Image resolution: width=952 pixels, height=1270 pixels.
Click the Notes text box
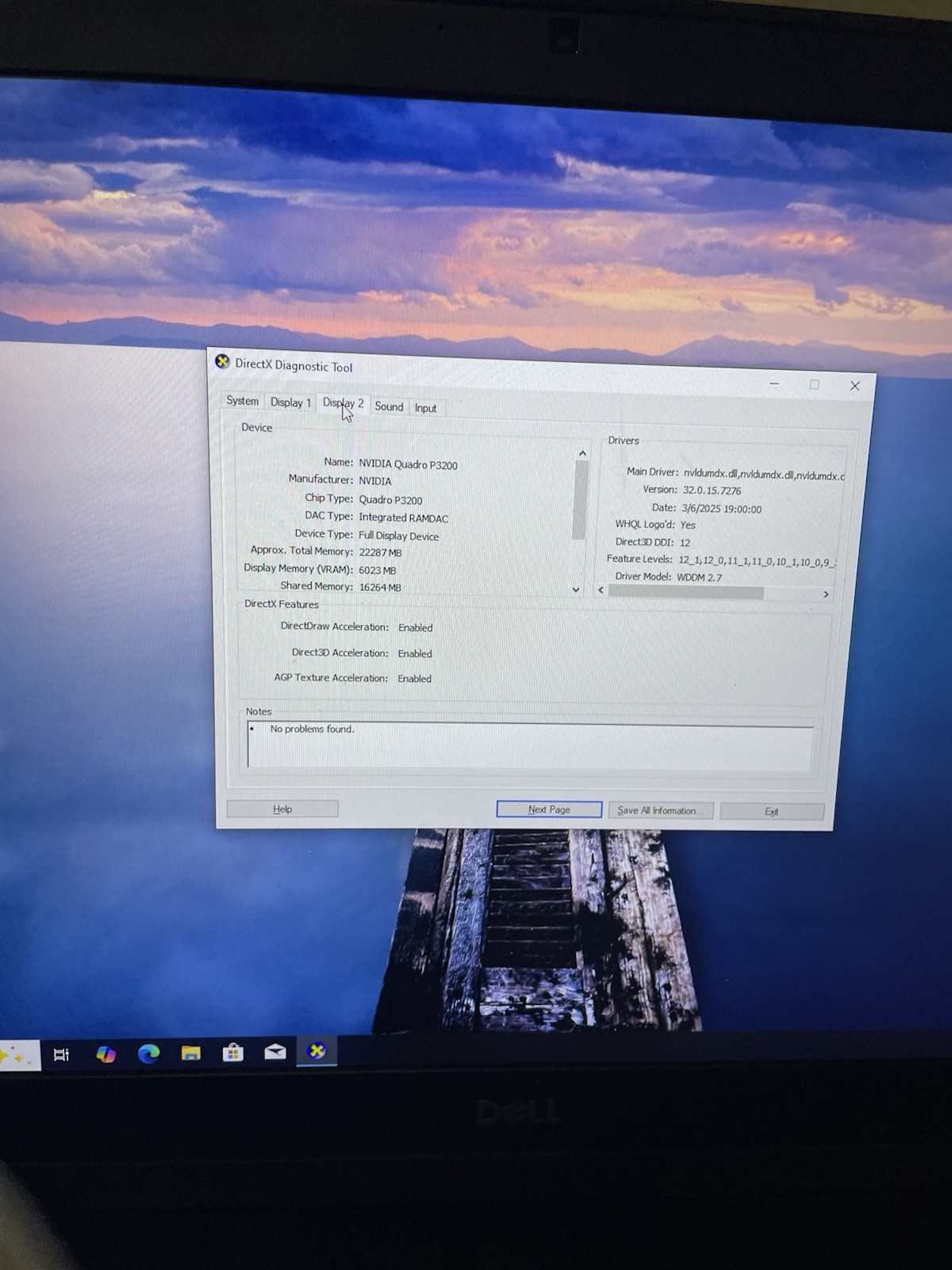(x=530, y=746)
